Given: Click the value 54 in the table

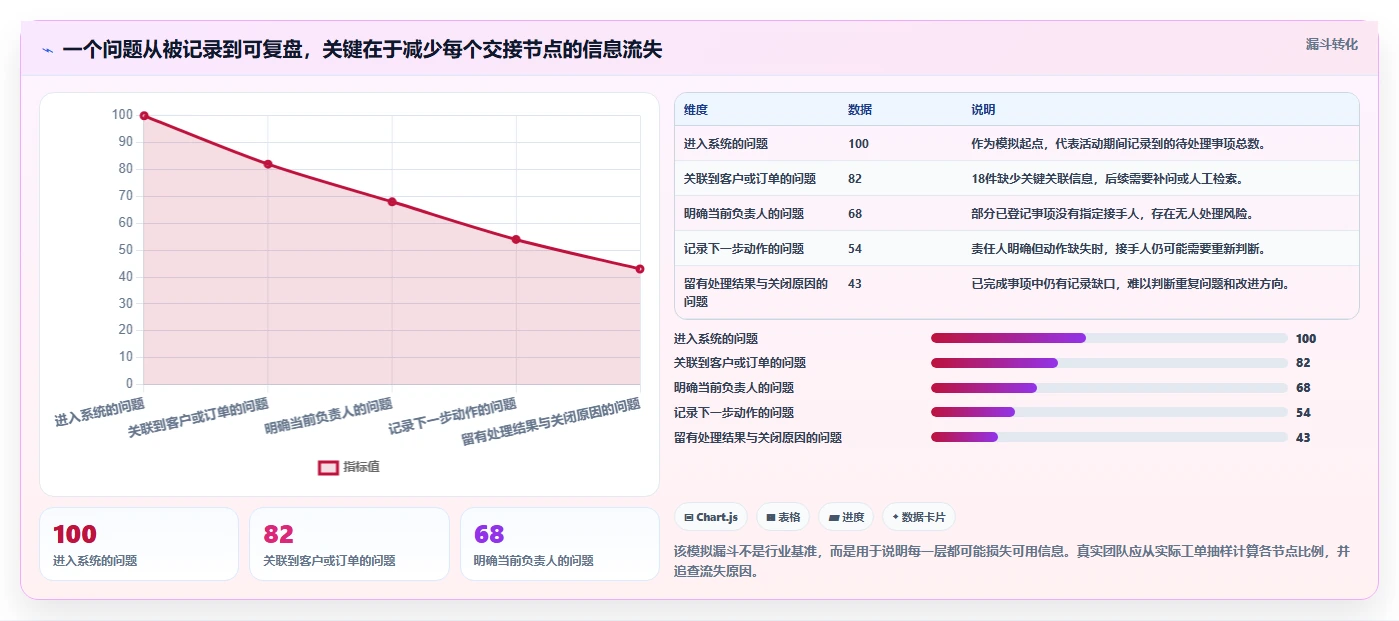Looking at the screenshot, I should (855, 249).
